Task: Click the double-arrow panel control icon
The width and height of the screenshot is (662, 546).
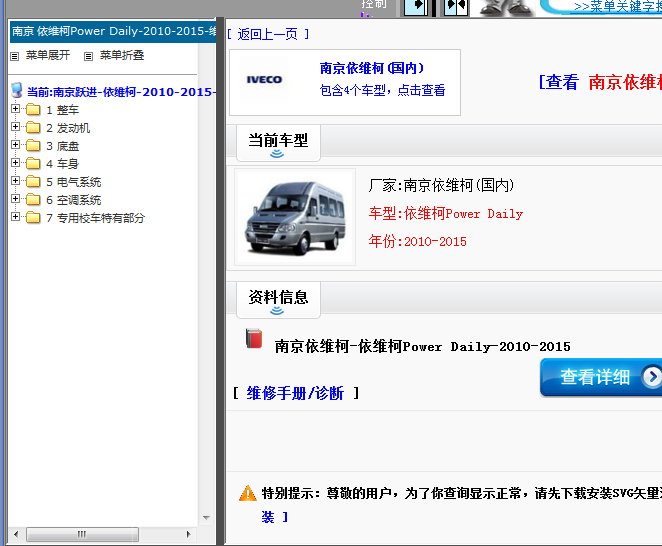Action: pos(456,6)
